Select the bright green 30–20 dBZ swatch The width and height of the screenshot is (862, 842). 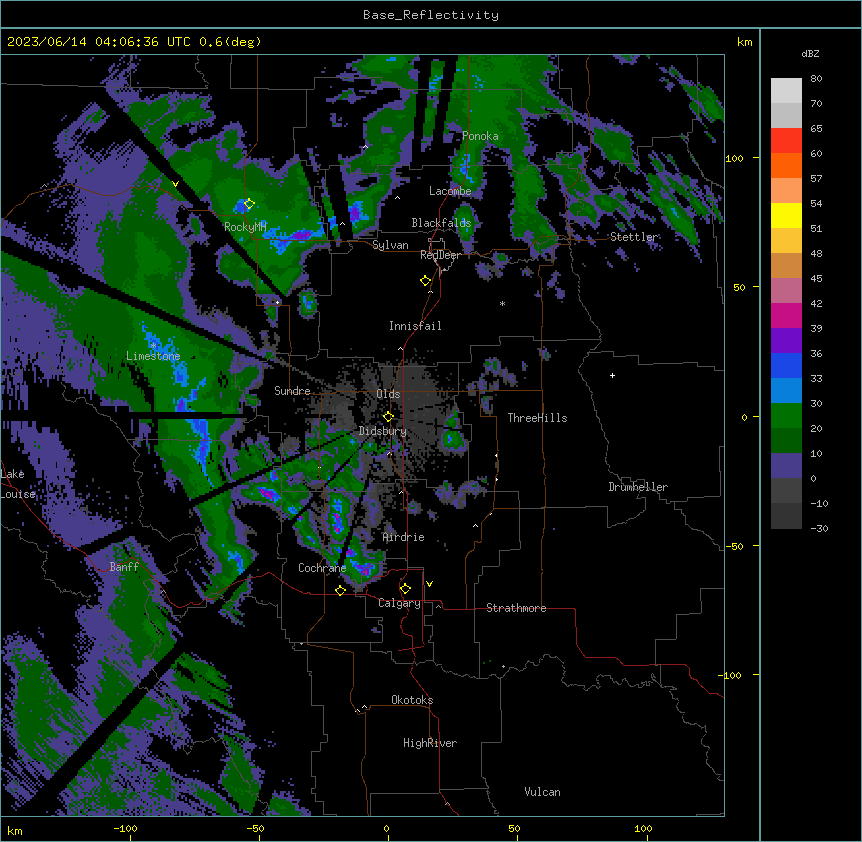[x=786, y=416]
